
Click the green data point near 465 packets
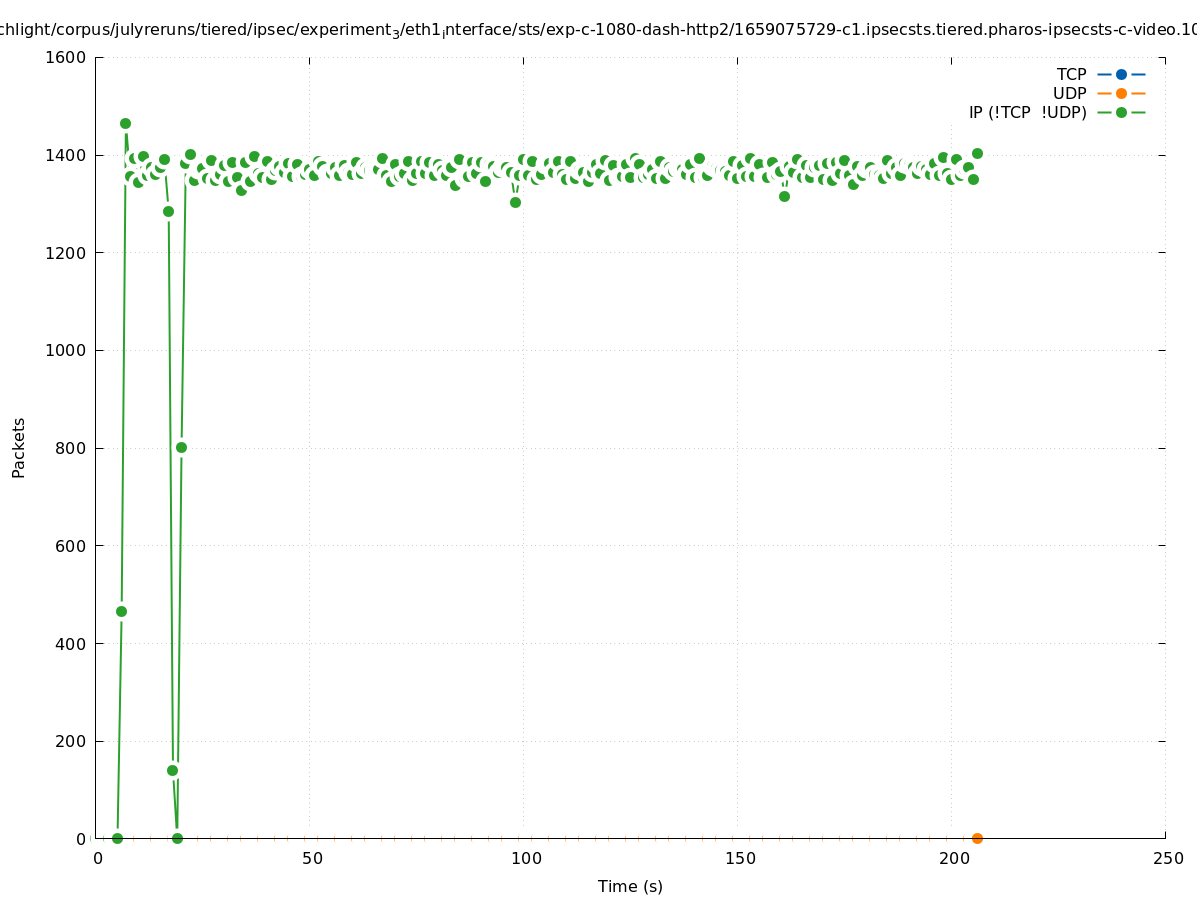click(121, 611)
